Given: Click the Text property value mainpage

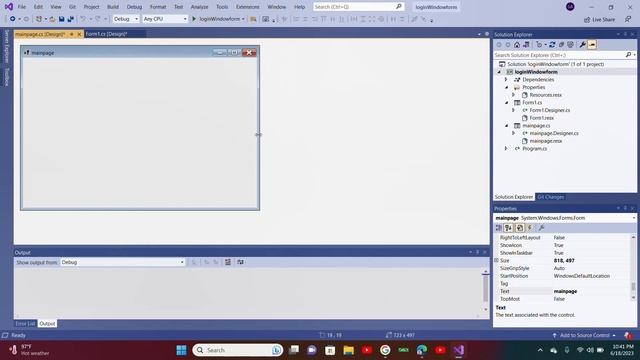Looking at the screenshot, I should point(565,291).
